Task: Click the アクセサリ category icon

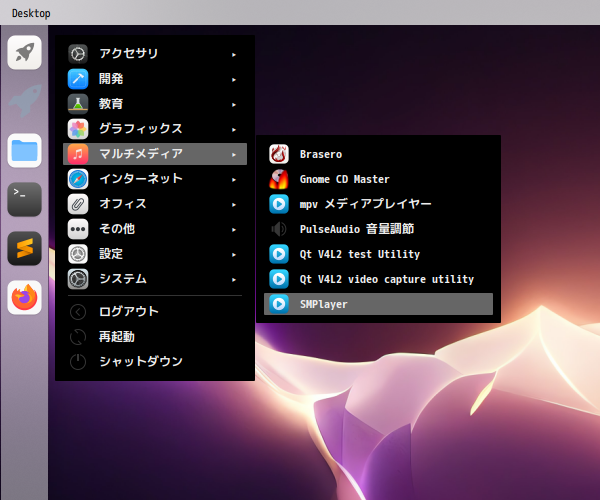Action: coord(78,54)
